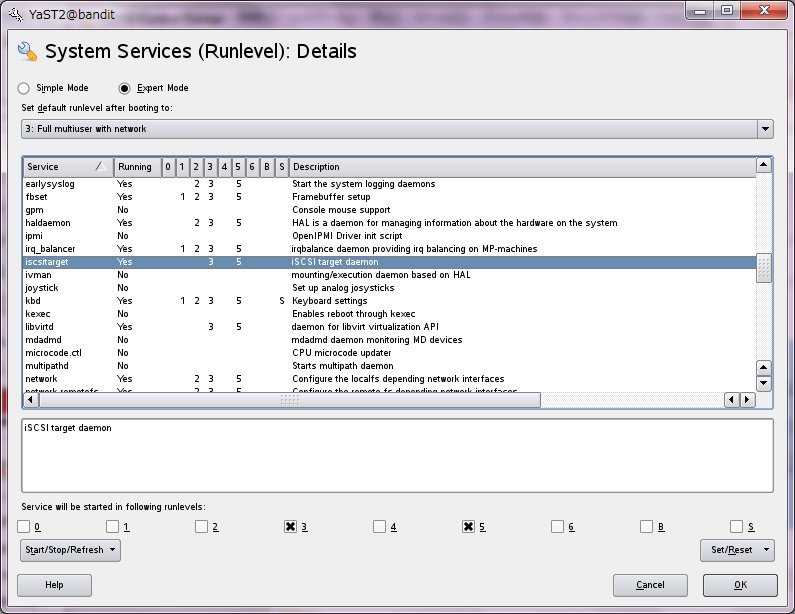
Task: Open Set/Reset dropdown menu
Action: [737, 550]
